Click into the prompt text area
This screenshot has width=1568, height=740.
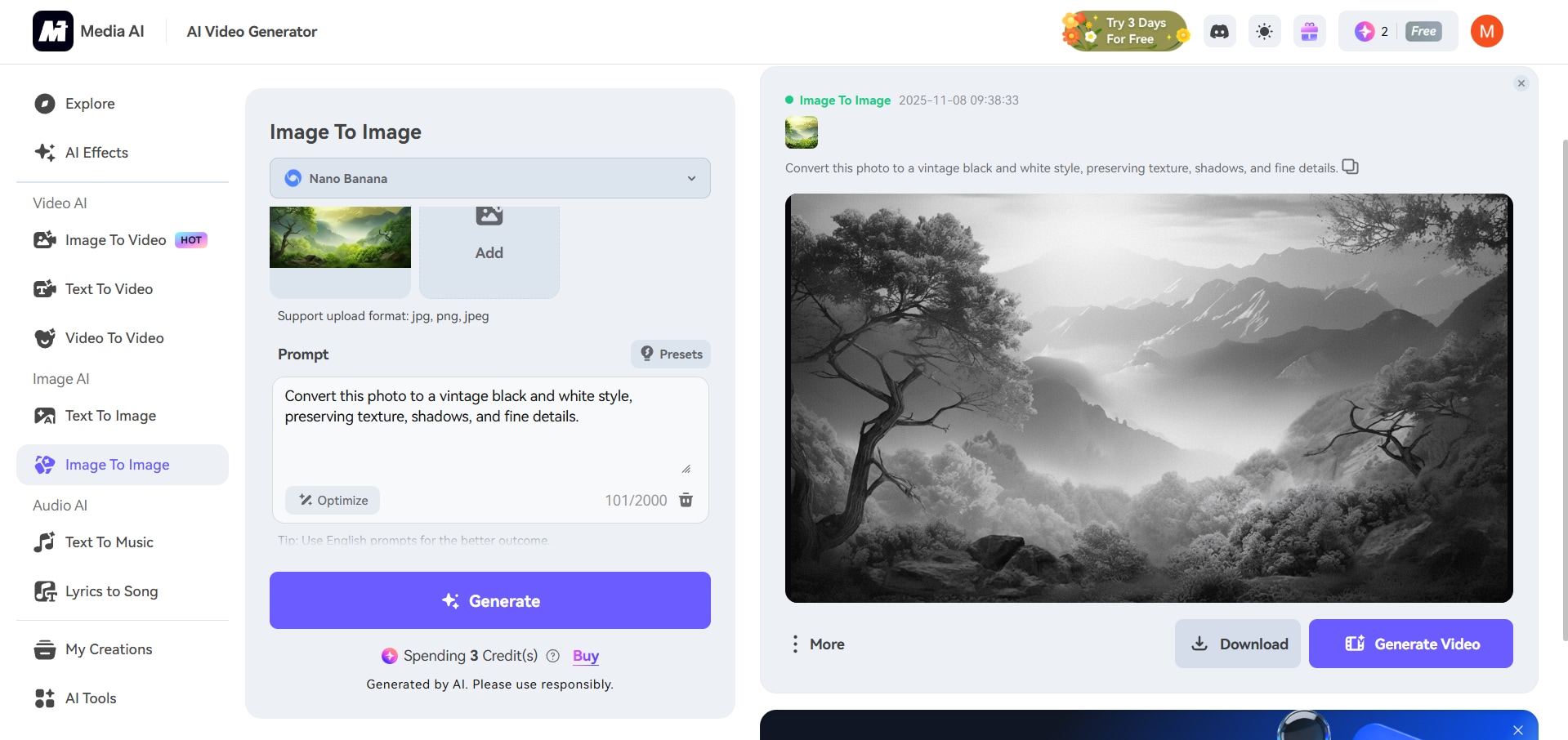[x=490, y=429]
